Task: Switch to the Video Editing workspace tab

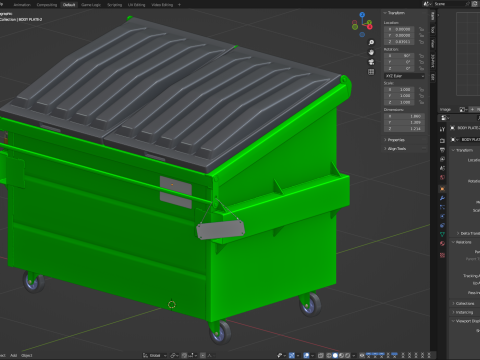Action: click(x=162, y=5)
